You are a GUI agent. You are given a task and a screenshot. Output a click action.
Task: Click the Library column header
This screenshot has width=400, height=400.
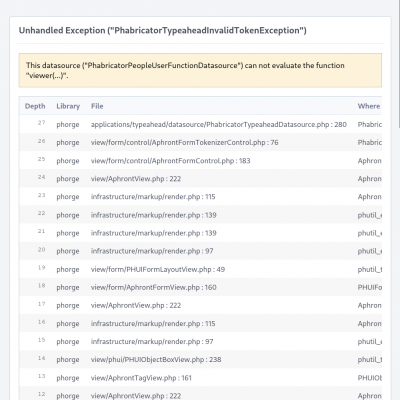pyautogui.click(x=68, y=106)
